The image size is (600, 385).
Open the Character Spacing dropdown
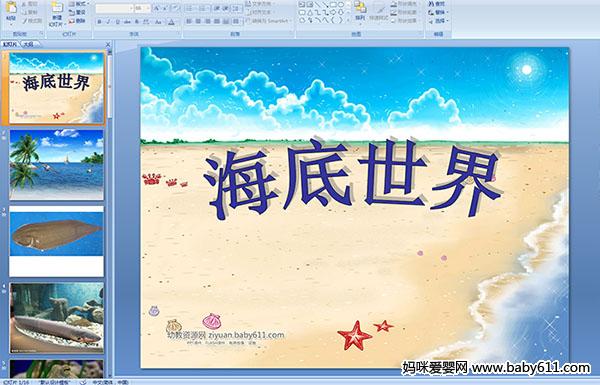click(147, 22)
